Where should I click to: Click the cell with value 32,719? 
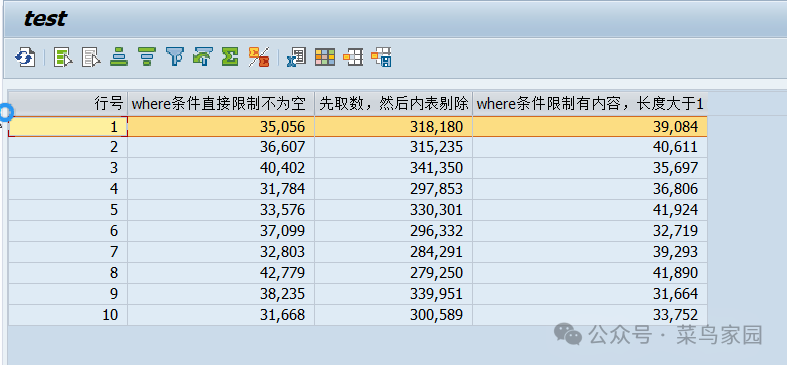click(x=590, y=231)
